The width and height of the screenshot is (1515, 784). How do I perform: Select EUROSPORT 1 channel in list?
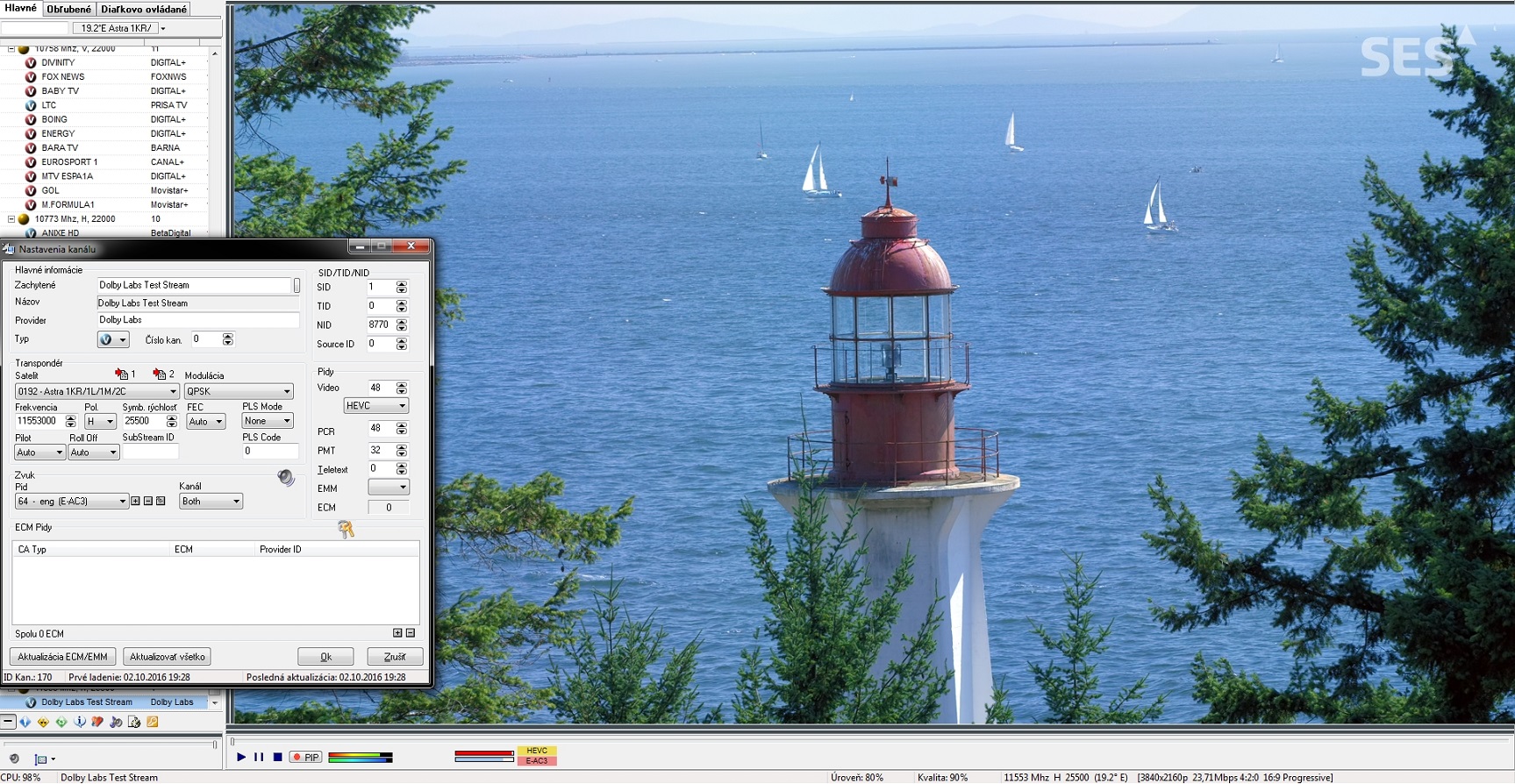tap(69, 162)
